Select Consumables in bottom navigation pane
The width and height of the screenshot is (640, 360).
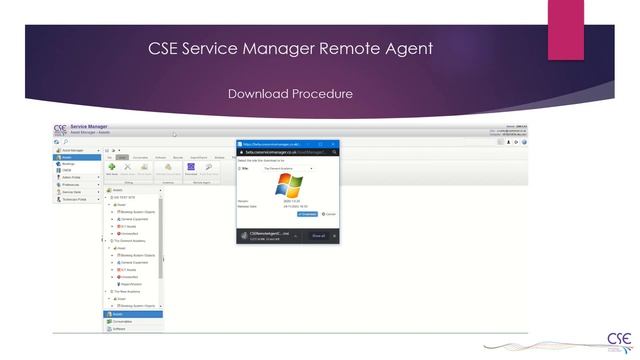pos(133,322)
